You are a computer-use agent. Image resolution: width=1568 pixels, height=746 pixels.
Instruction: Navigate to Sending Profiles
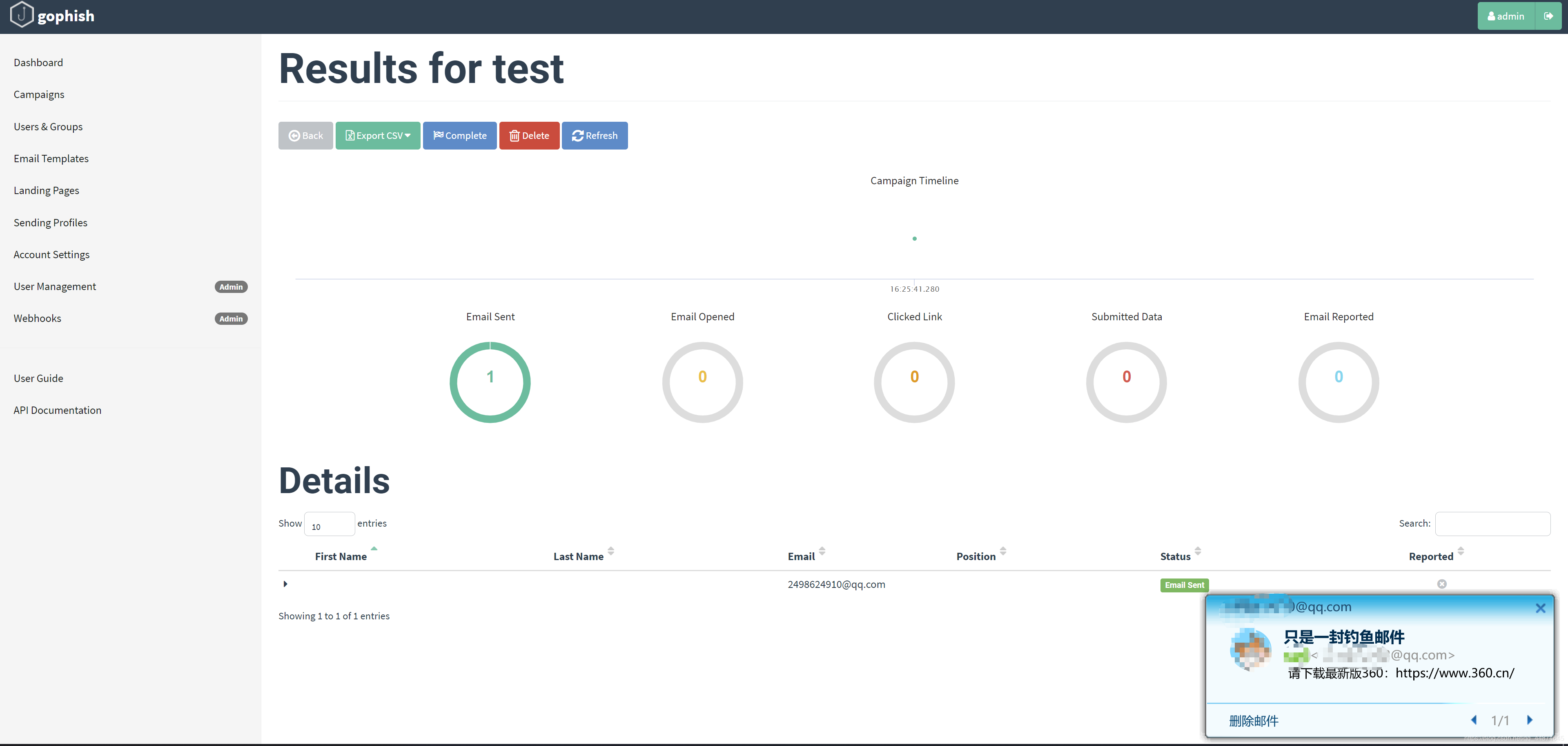pyautogui.click(x=51, y=223)
